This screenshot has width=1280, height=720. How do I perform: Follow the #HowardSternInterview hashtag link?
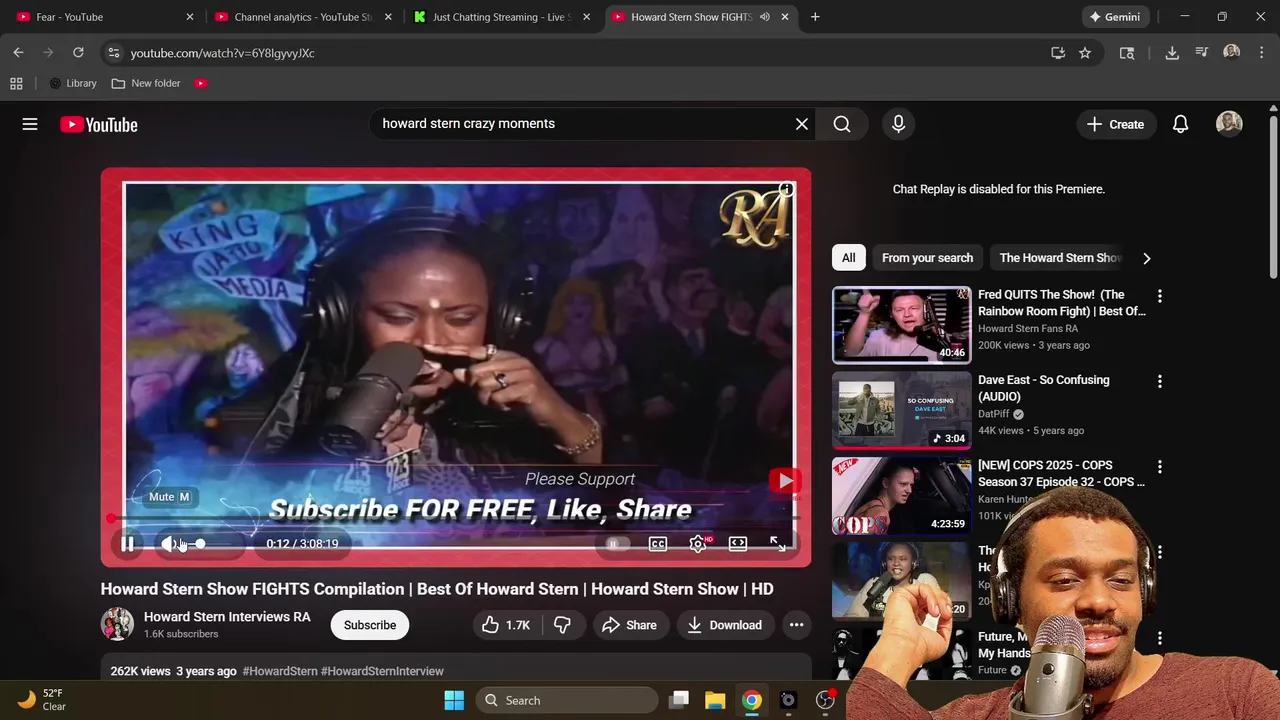[382, 671]
